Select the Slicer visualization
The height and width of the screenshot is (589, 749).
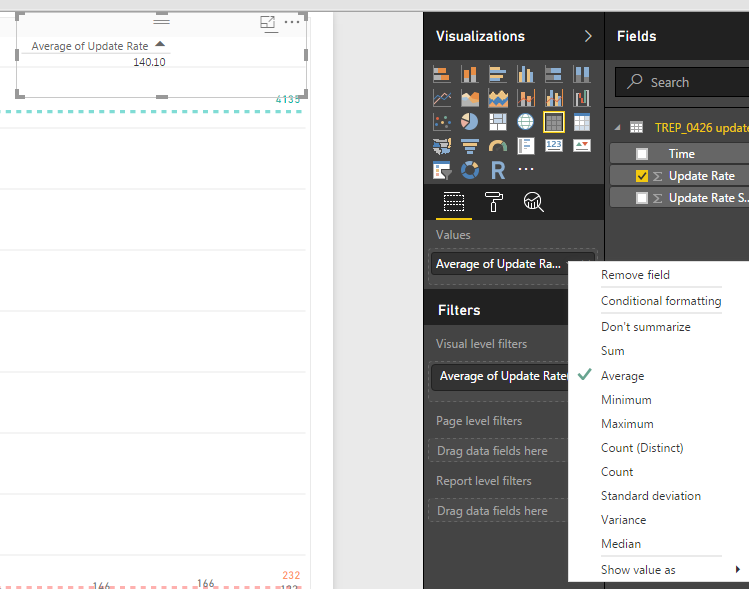[441, 170]
